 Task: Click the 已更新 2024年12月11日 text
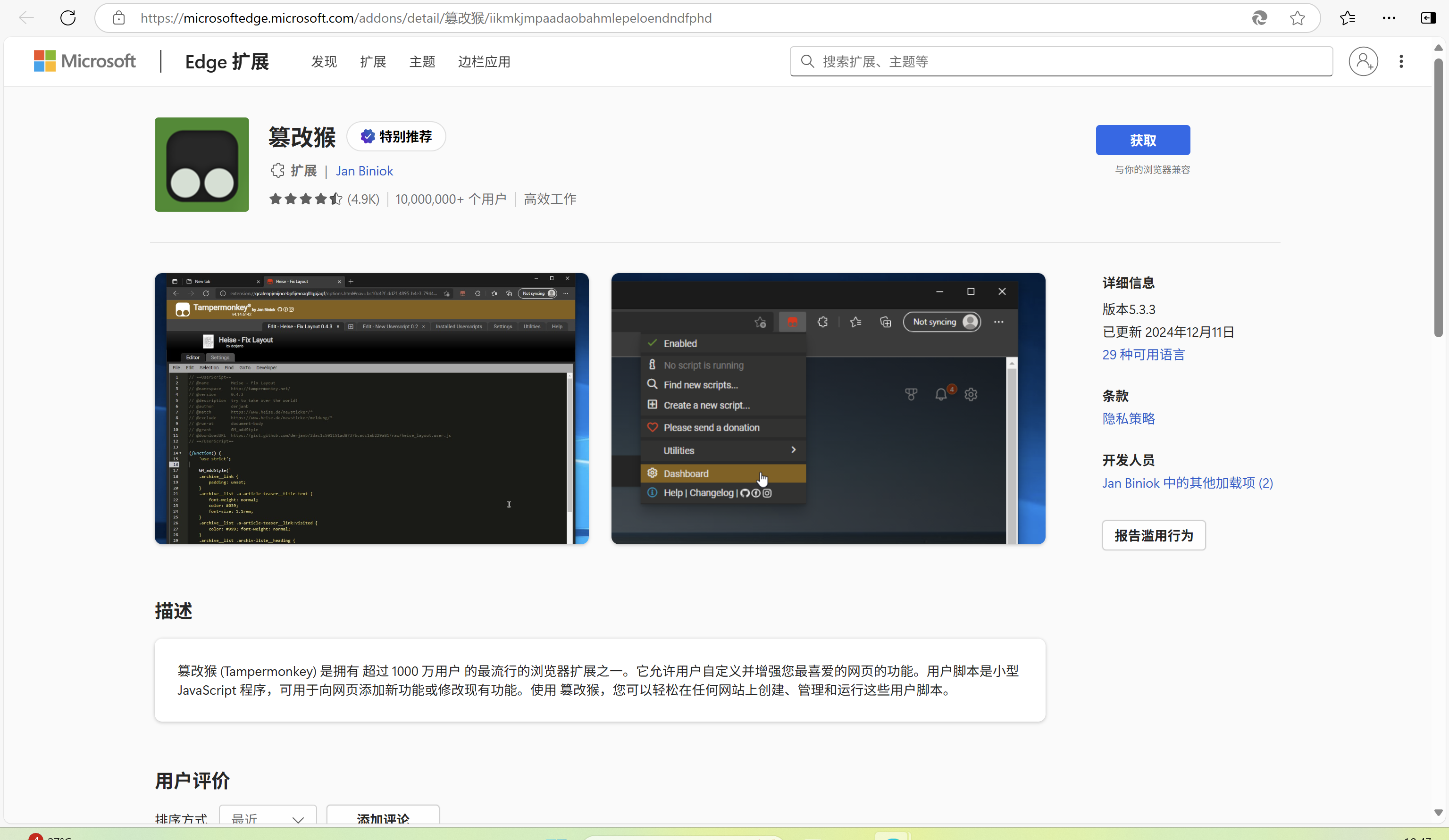[x=1168, y=332]
